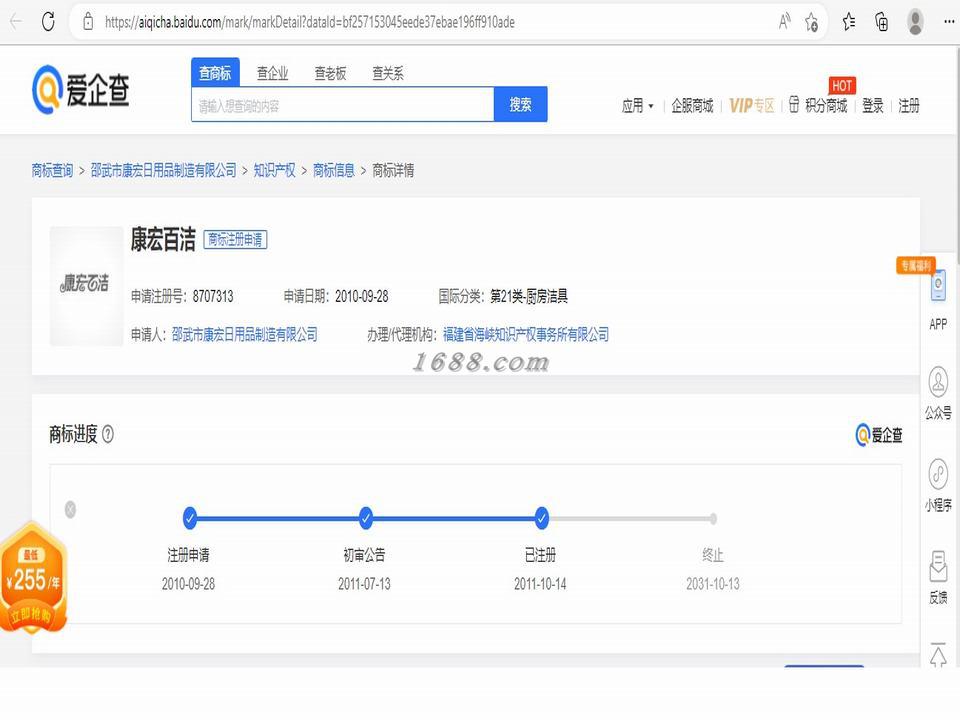This screenshot has width=960, height=720.
Task: Click the 终止 progress endpoint
Action: [x=713, y=519]
